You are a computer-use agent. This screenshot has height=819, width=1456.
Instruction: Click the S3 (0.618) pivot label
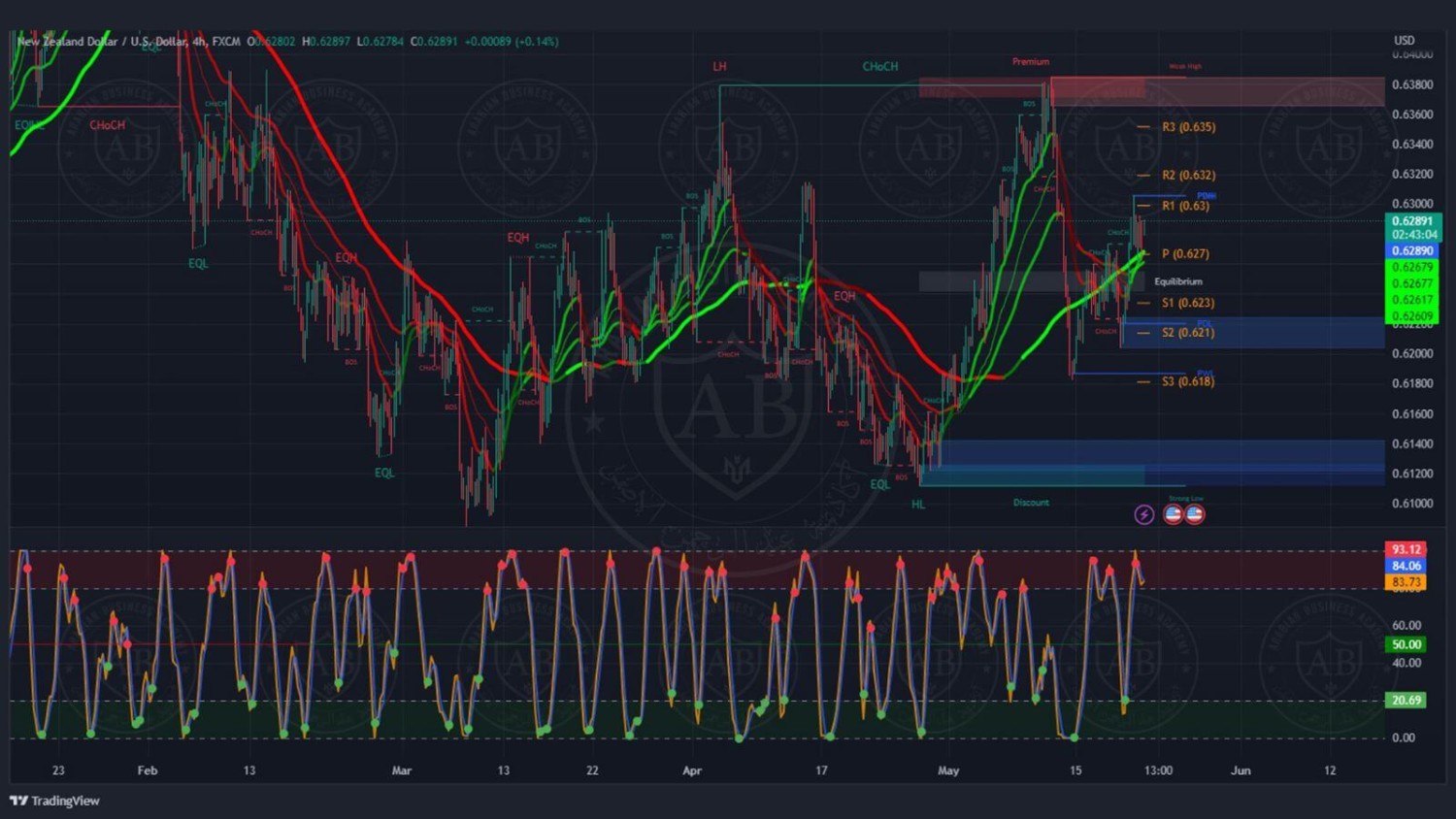coord(1188,381)
